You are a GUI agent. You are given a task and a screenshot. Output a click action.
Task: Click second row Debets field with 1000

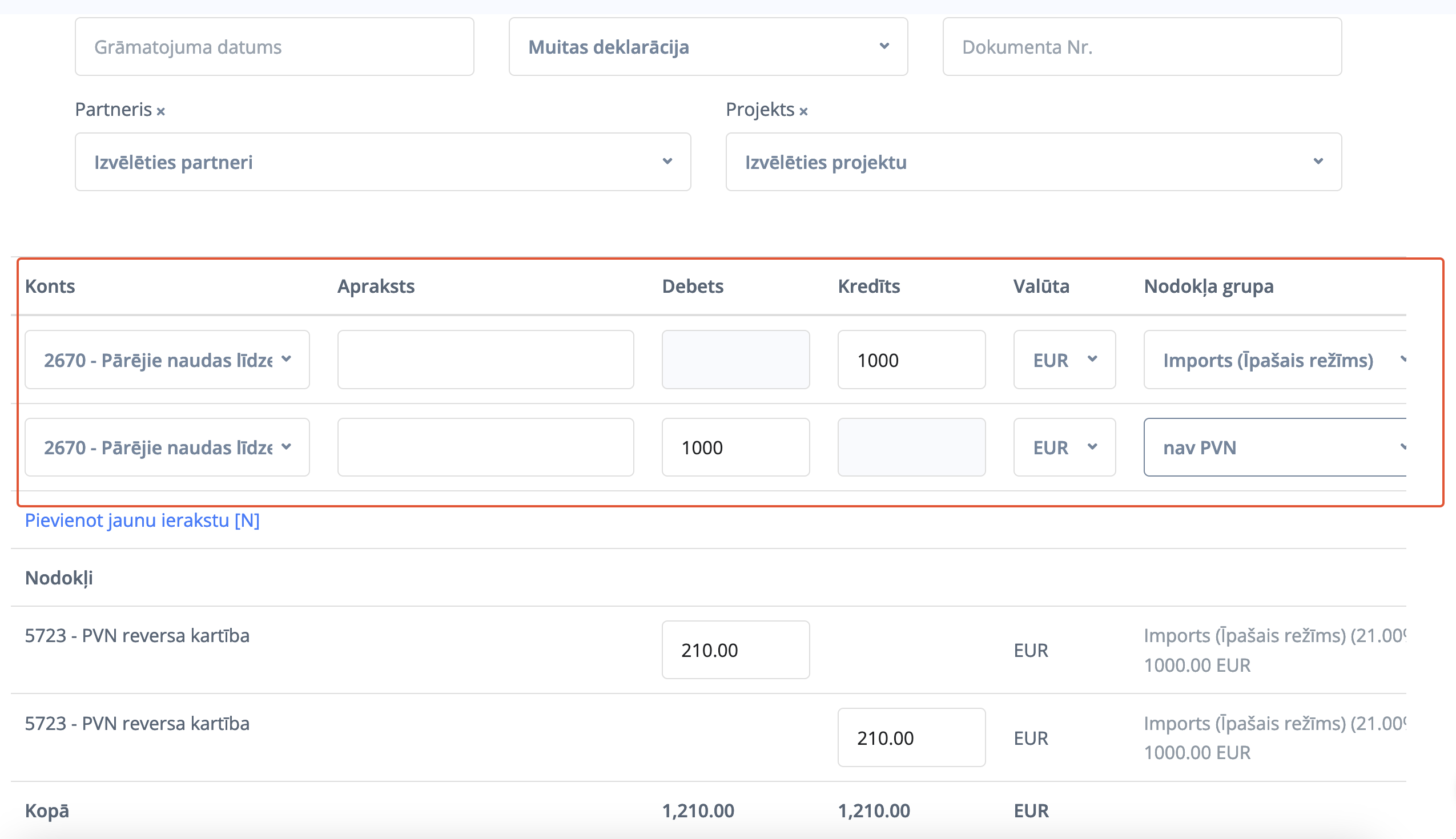coord(735,447)
